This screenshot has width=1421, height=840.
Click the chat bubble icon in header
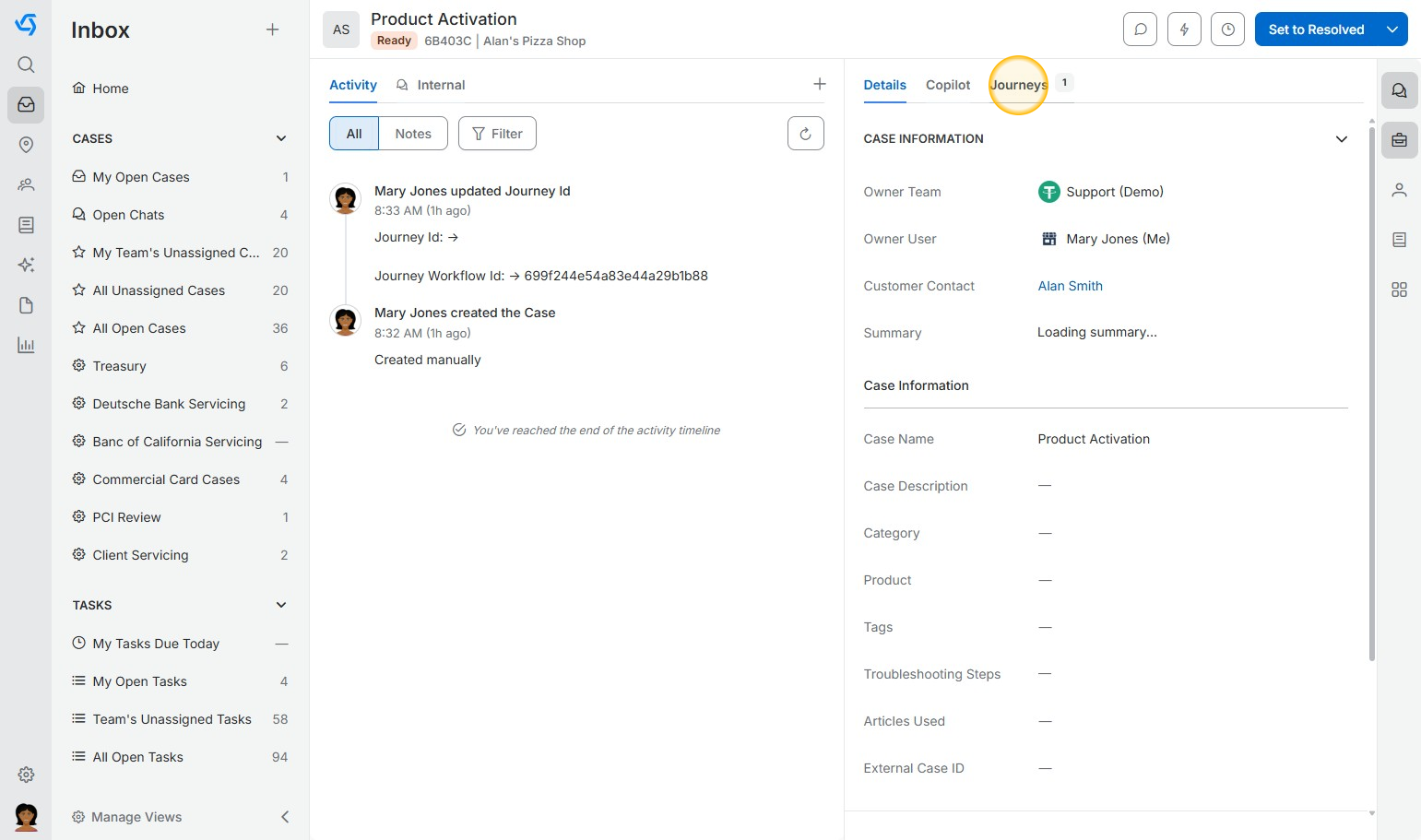pos(1140,30)
